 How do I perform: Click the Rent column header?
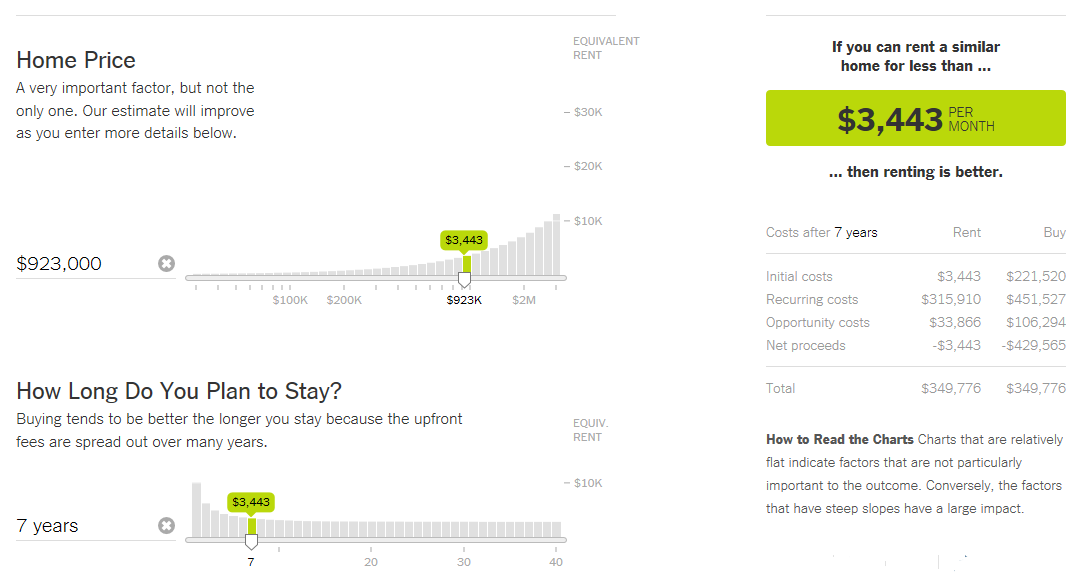tap(967, 232)
